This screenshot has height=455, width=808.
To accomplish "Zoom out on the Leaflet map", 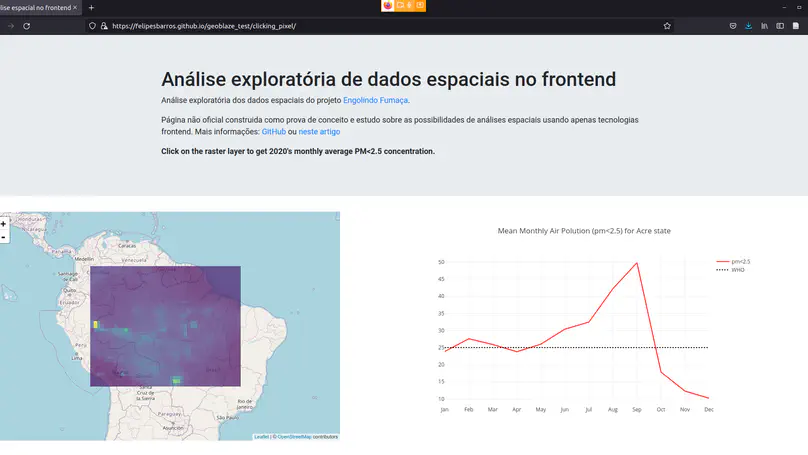I will pos(4,237).
